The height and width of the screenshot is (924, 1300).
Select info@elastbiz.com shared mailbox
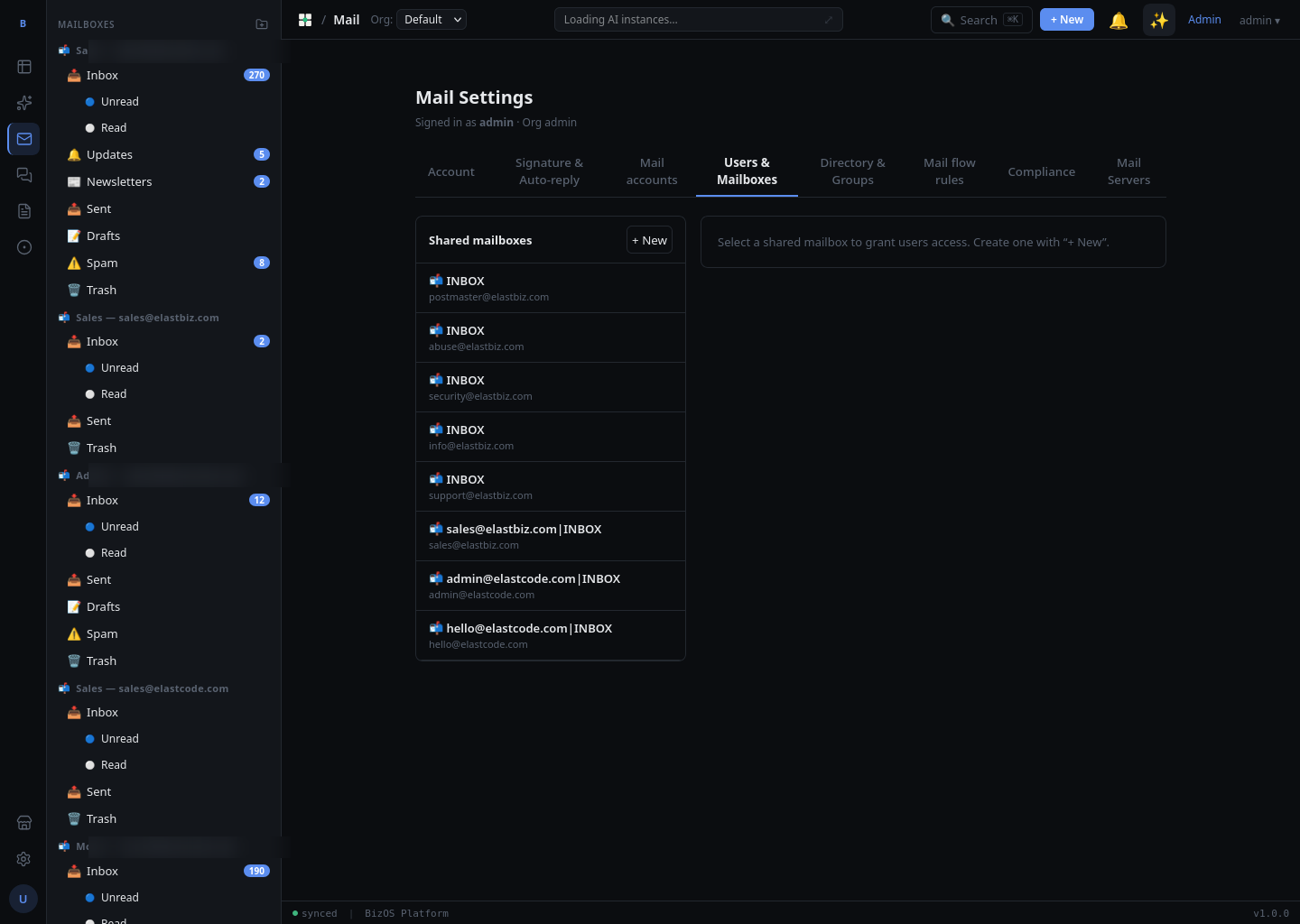pyautogui.click(x=551, y=437)
